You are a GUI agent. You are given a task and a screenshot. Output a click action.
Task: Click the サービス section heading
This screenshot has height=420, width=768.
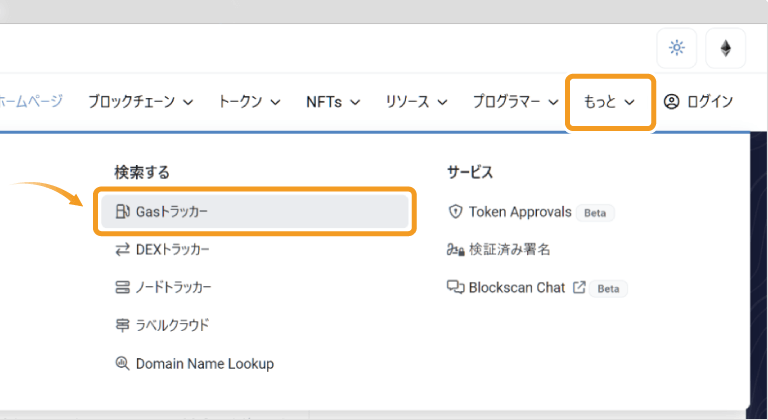(470, 173)
